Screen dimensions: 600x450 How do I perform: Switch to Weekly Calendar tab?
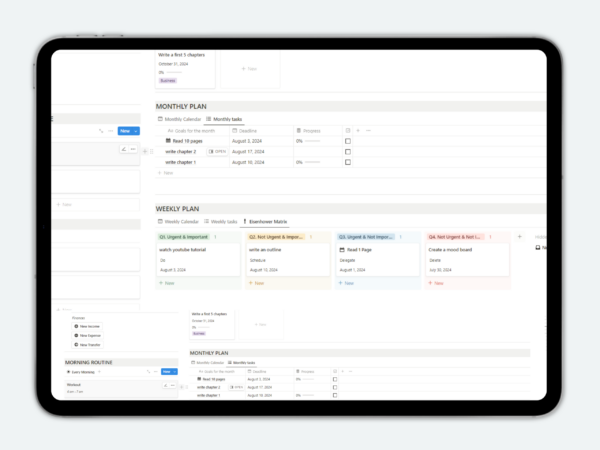(178, 222)
